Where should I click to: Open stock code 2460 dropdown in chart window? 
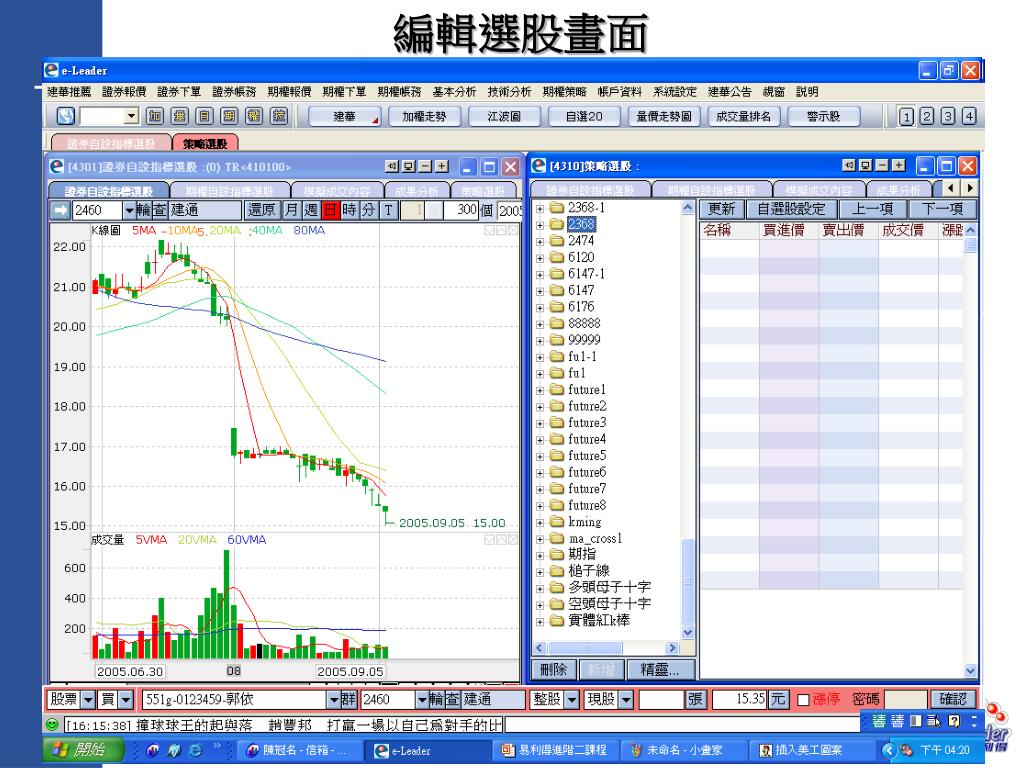tap(129, 210)
